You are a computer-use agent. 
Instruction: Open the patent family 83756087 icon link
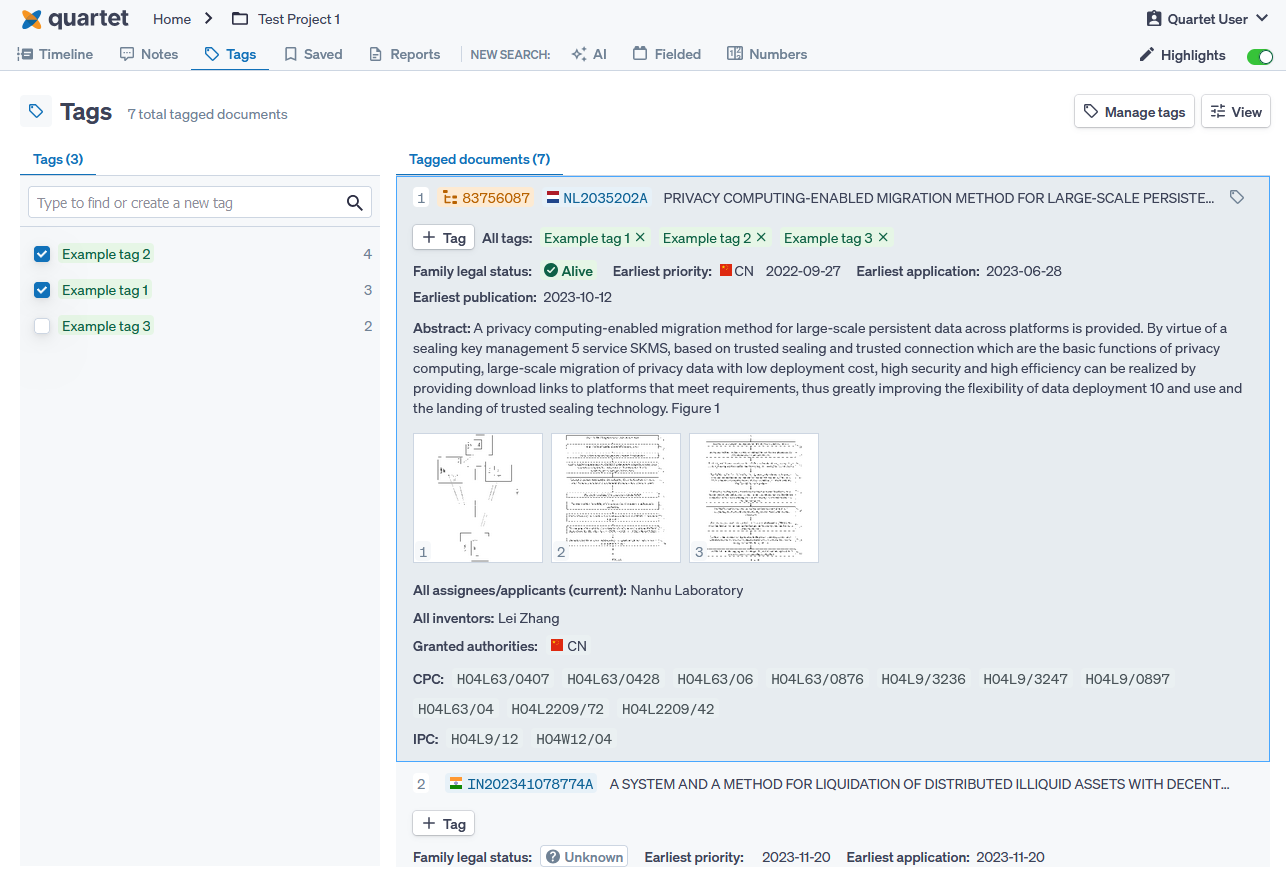pos(450,198)
